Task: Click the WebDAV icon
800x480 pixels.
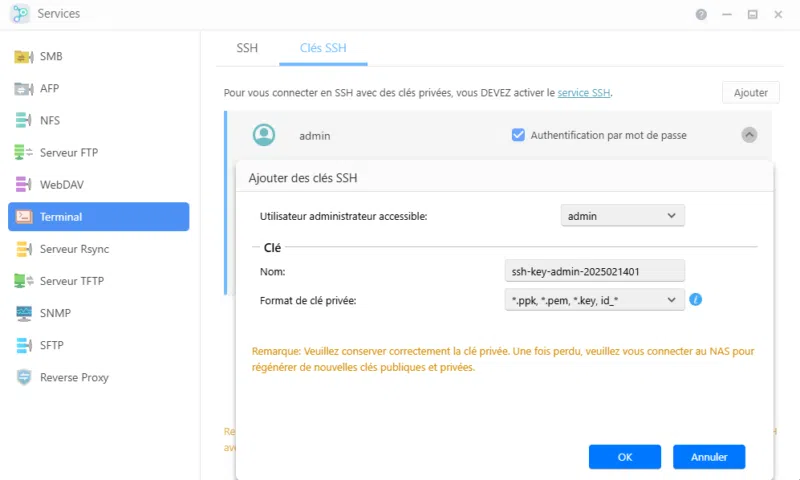Action: (24, 185)
